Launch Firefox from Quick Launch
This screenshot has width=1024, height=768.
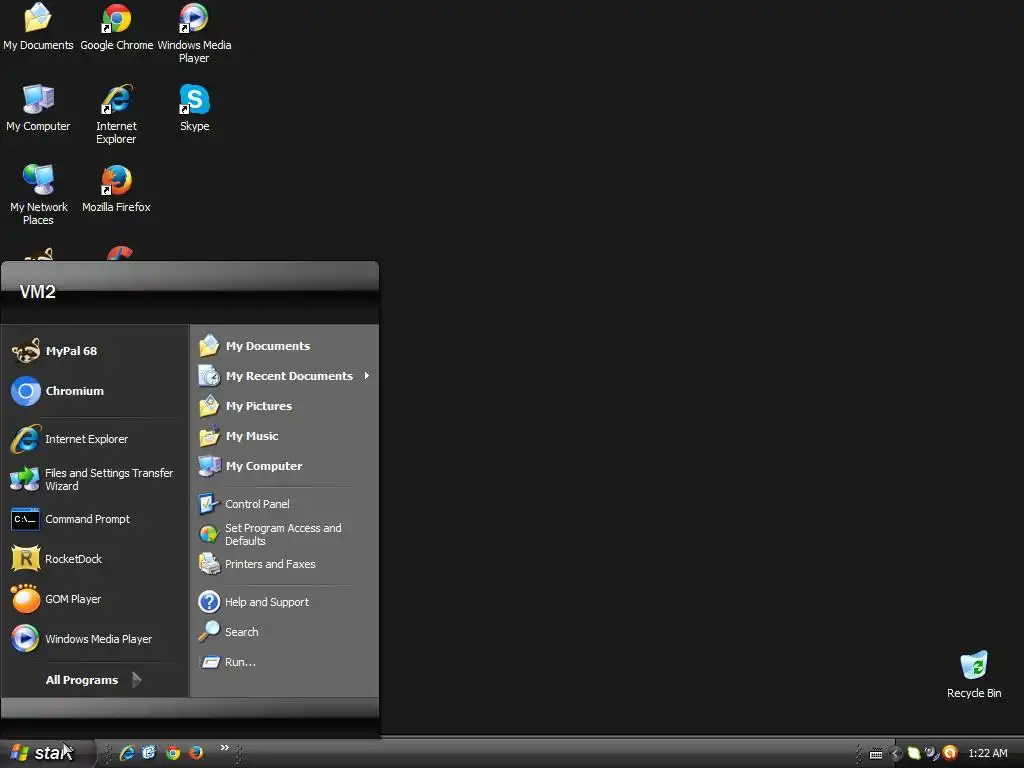click(x=196, y=753)
